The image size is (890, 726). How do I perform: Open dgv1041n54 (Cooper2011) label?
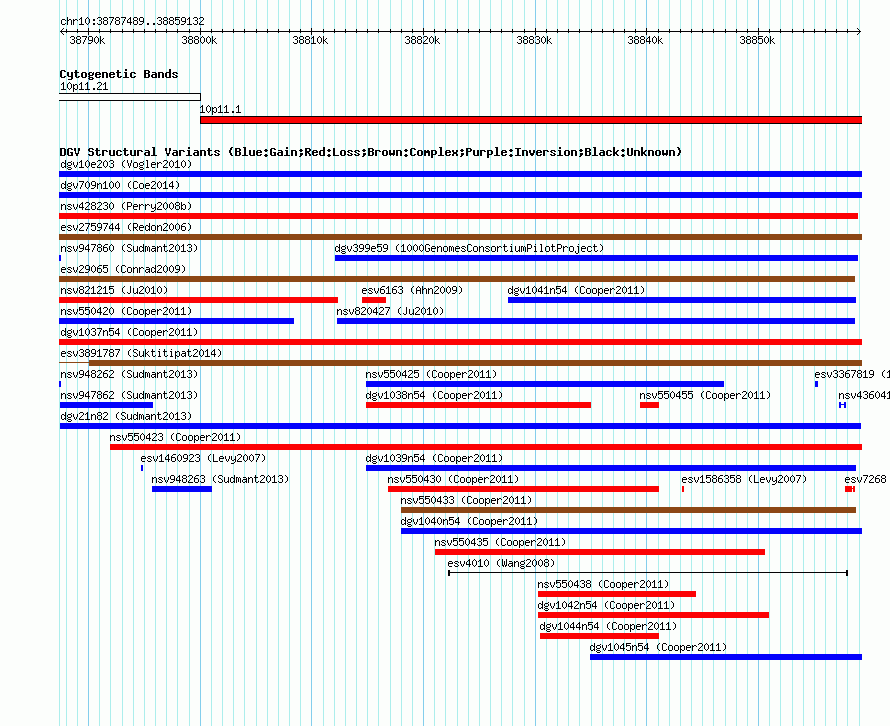point(576,290)
